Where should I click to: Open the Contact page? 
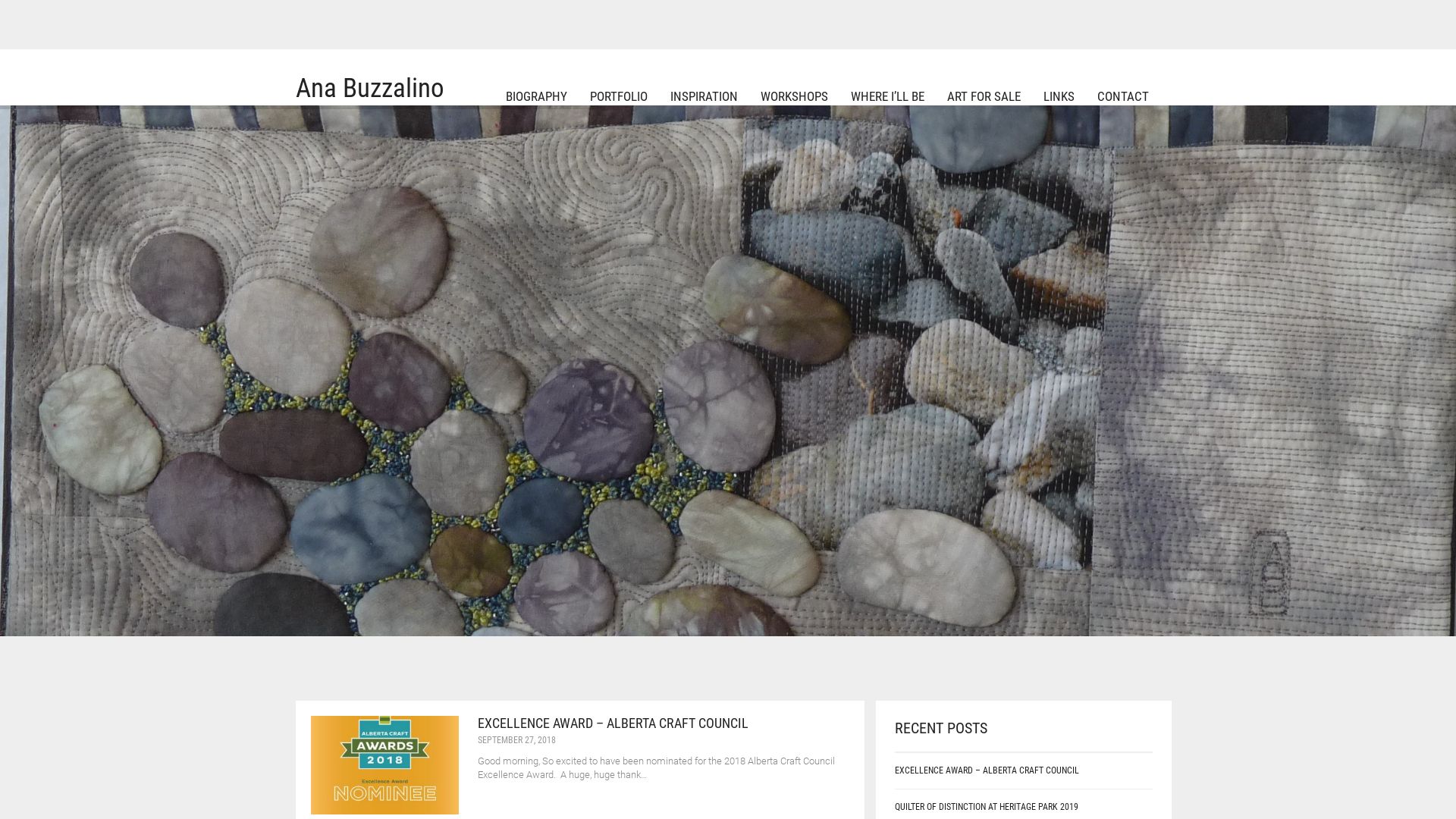[1122, 96]
